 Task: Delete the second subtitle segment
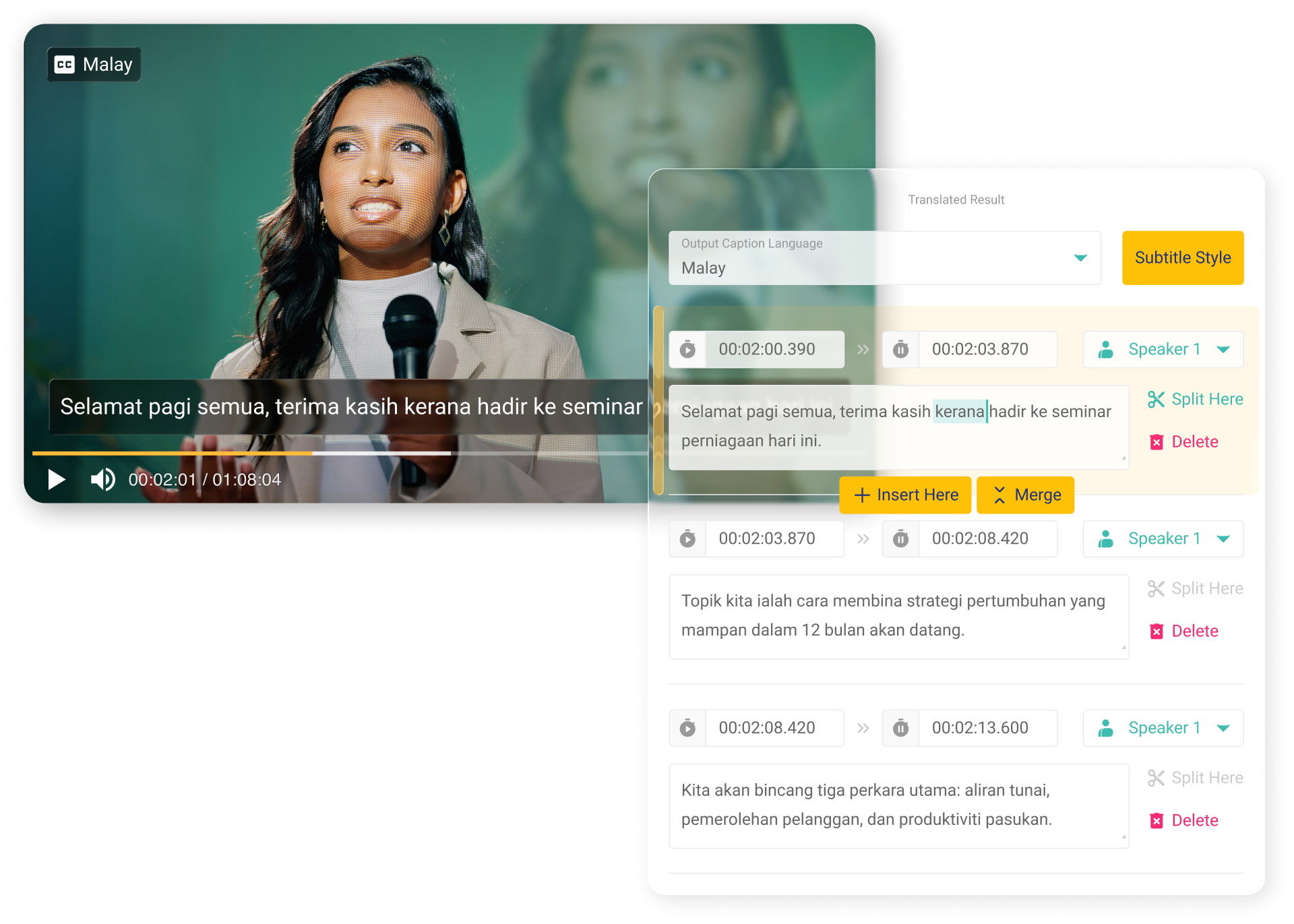[x=1184, y=631]
